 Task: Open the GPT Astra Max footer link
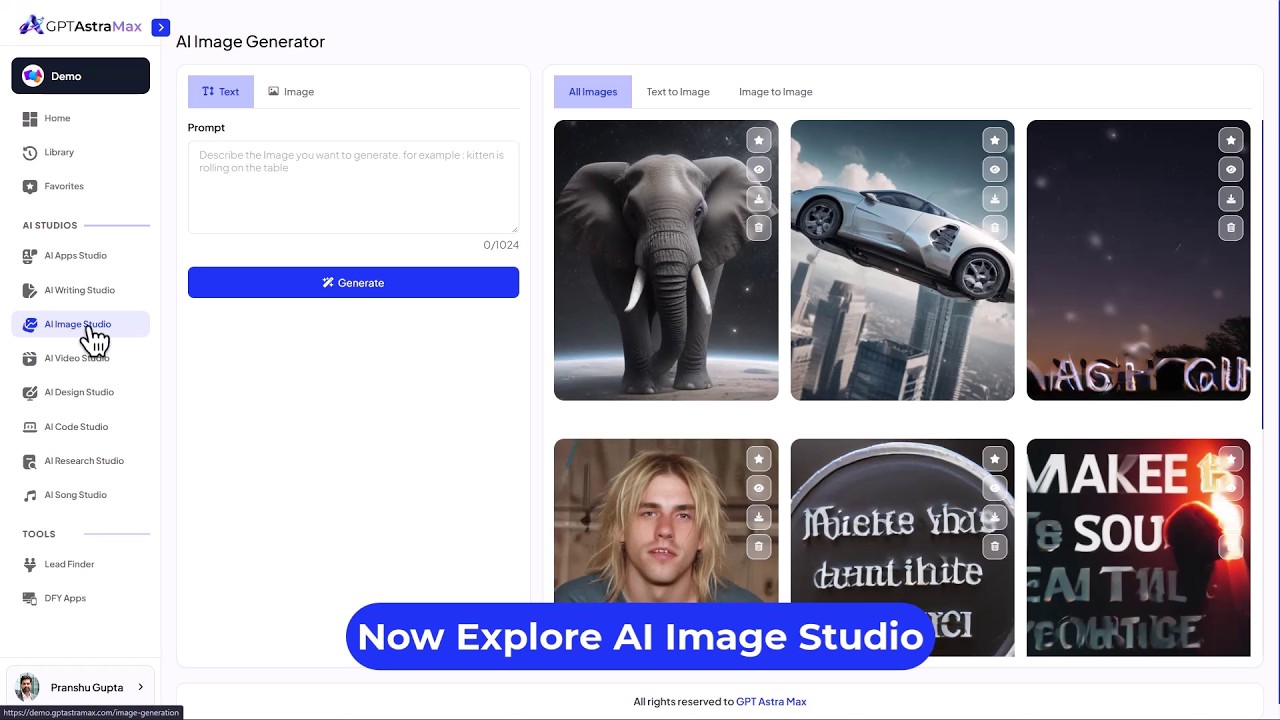(x=771, y=702)
